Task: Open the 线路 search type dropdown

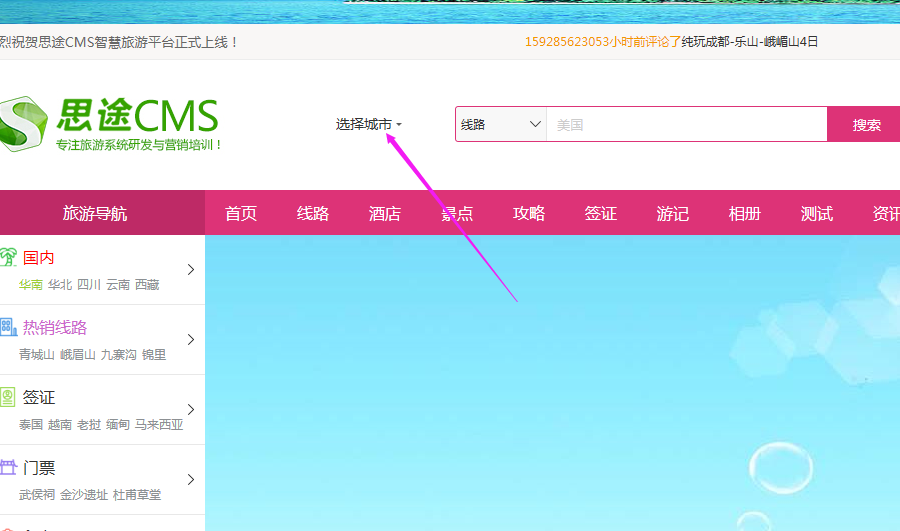Action: [x=500, y=125]
